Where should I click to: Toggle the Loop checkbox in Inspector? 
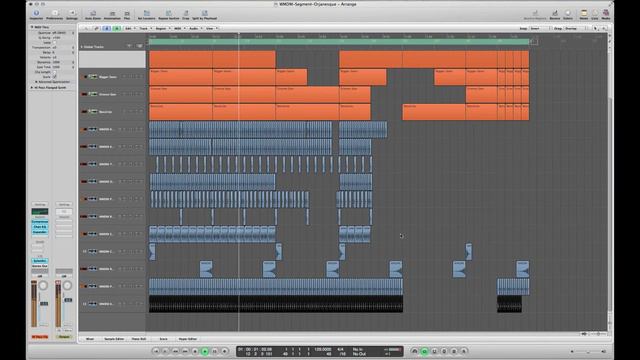pyautogui.click(x=55, y=42)
